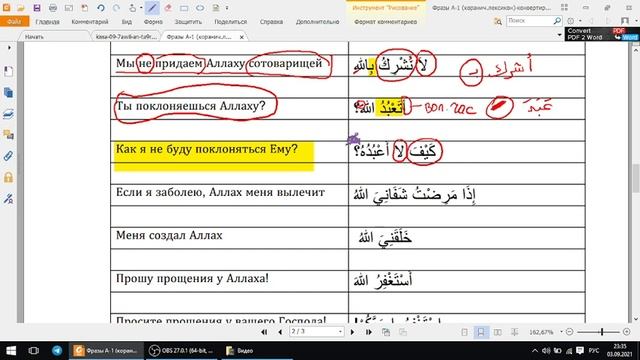The width and height of the screenshot is (640, 360).
Task: Open the Справка ribbon tab
Action: (x=271, y=22)
